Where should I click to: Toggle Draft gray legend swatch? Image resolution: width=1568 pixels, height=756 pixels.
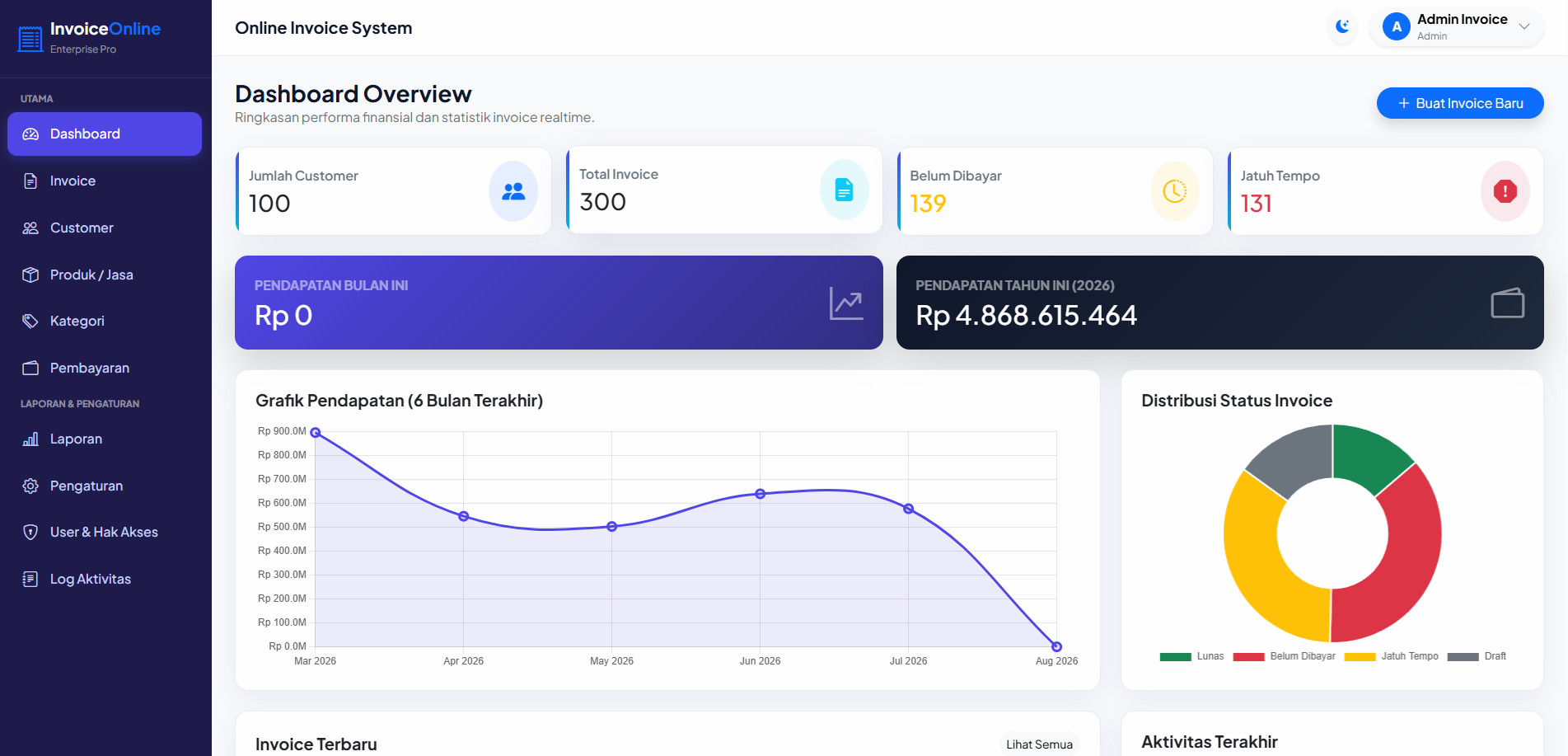(1463, 657)
